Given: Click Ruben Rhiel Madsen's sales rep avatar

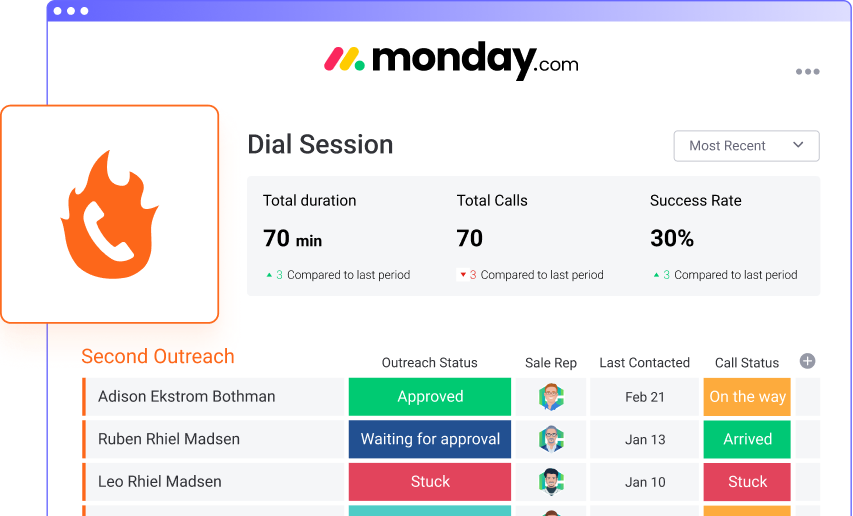Looking at the screenshot, I should pyautogui.click(x=551, y=439).
